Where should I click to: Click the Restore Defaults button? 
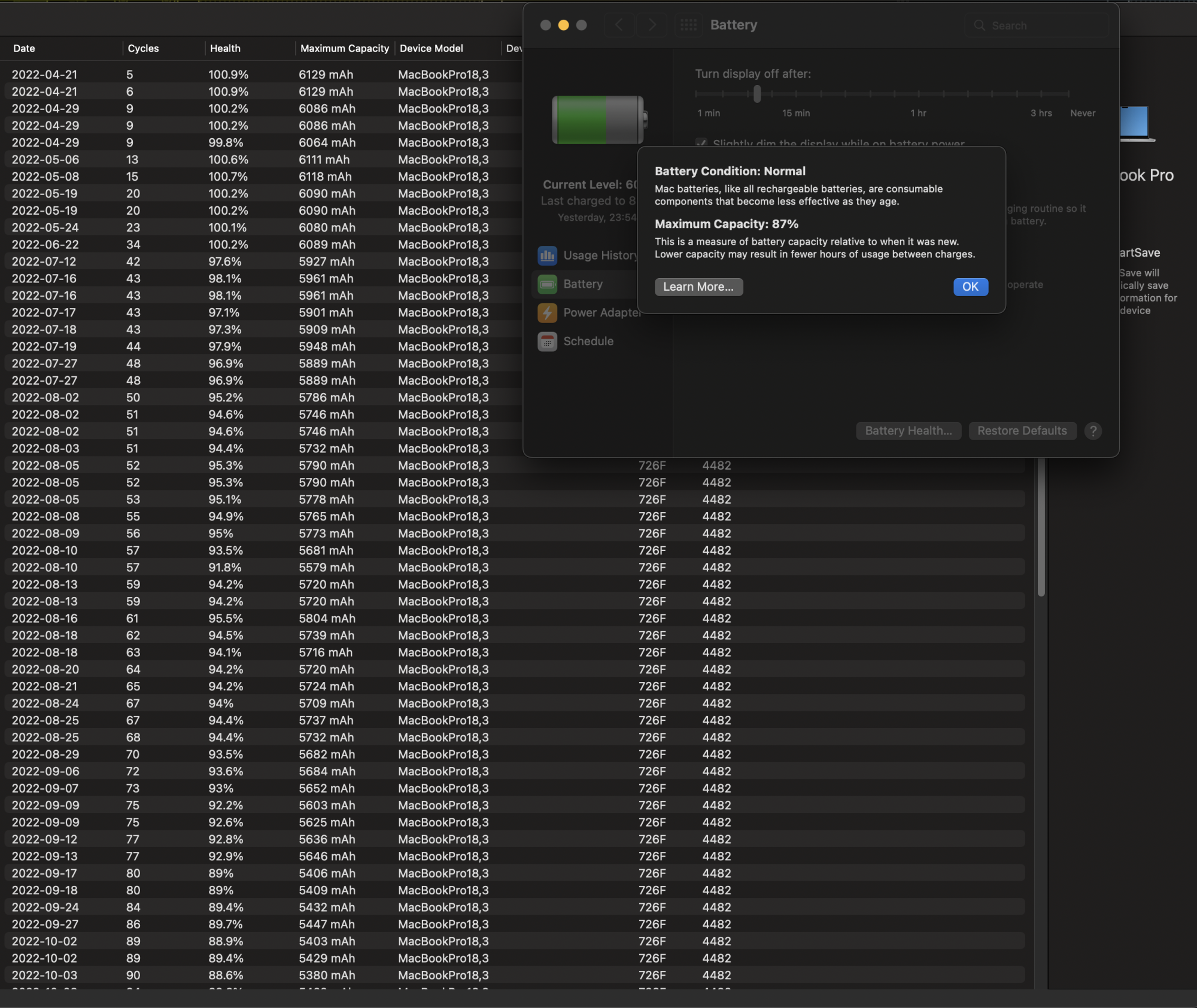click(x=1022, y=431)
